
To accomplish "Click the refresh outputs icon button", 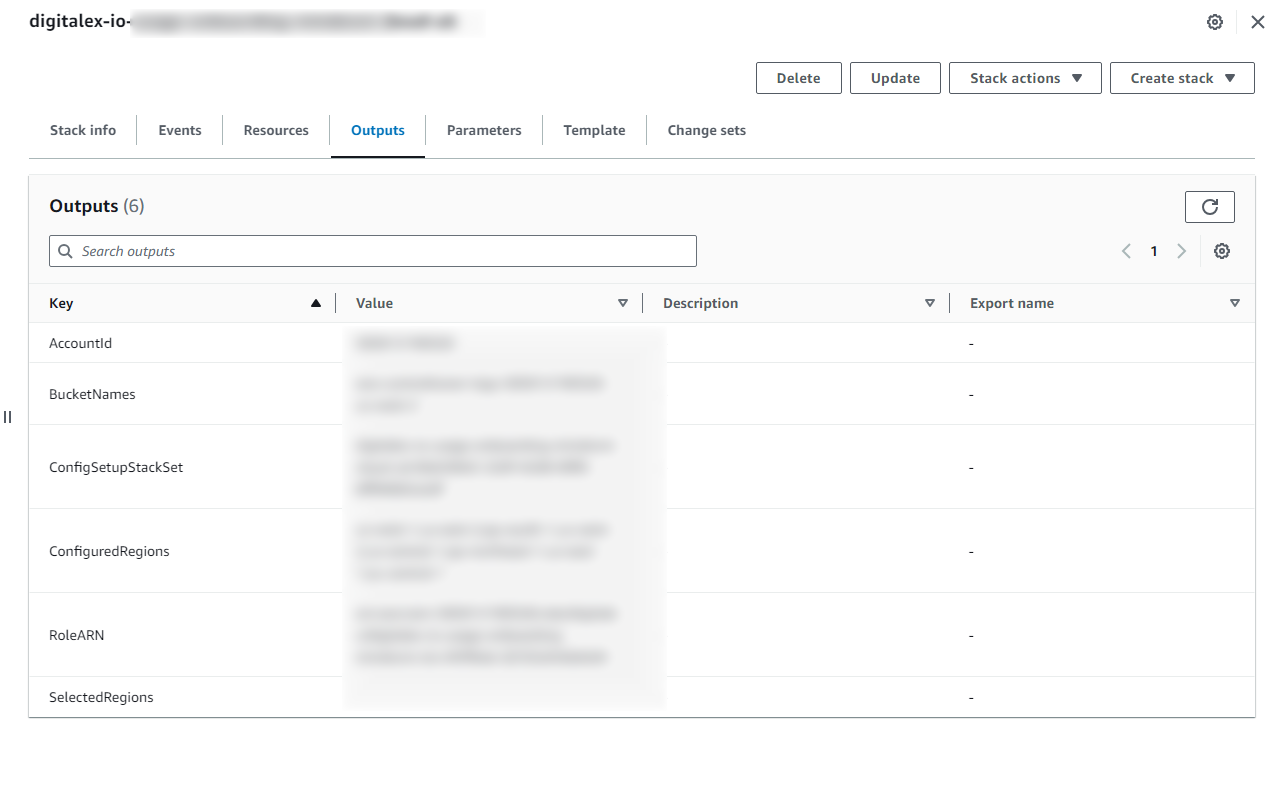I will click(1209, 207).
